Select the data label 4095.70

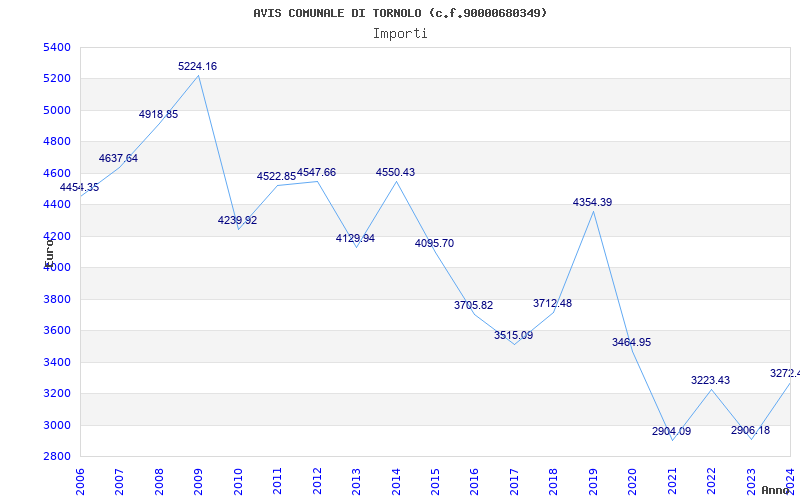point(434,243)
